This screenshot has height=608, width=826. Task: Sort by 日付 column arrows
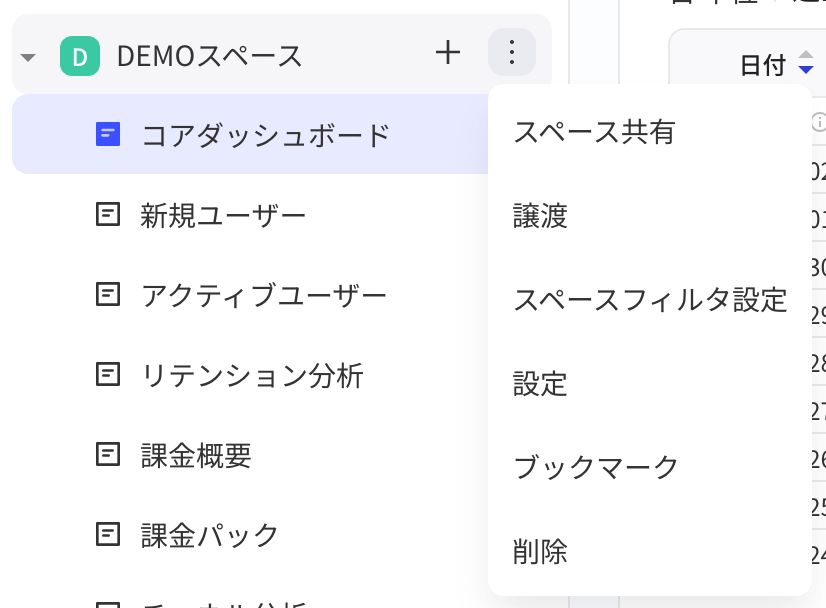coord(805,62)
